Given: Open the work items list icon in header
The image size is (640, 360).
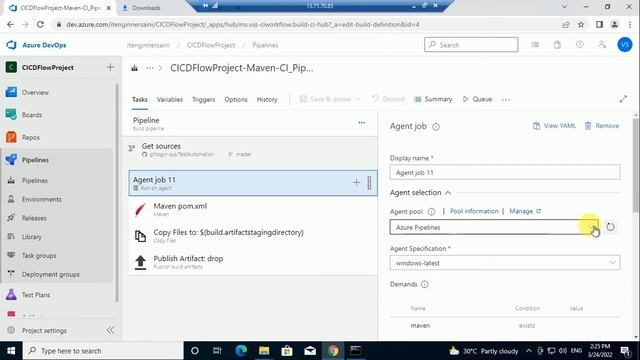Looking at the screenshot, I should tap(535, 44).
